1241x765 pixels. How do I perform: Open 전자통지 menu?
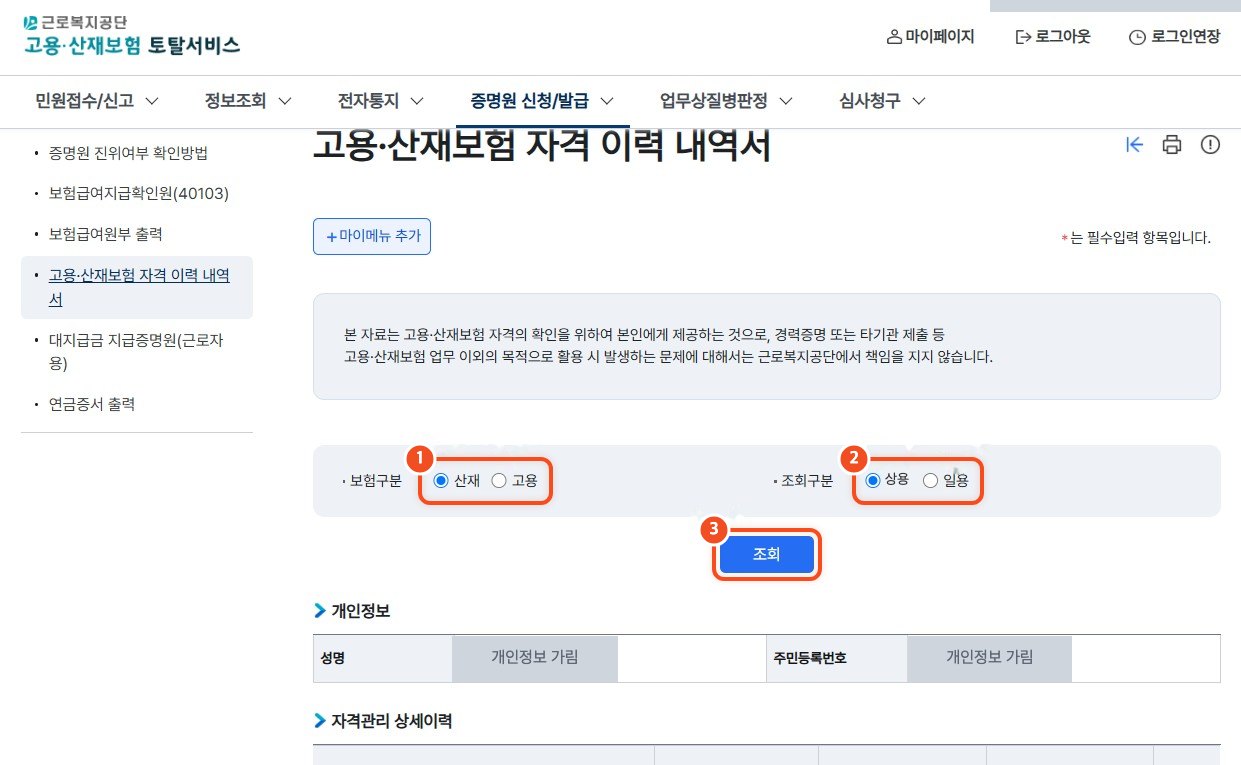click(381, 101)
